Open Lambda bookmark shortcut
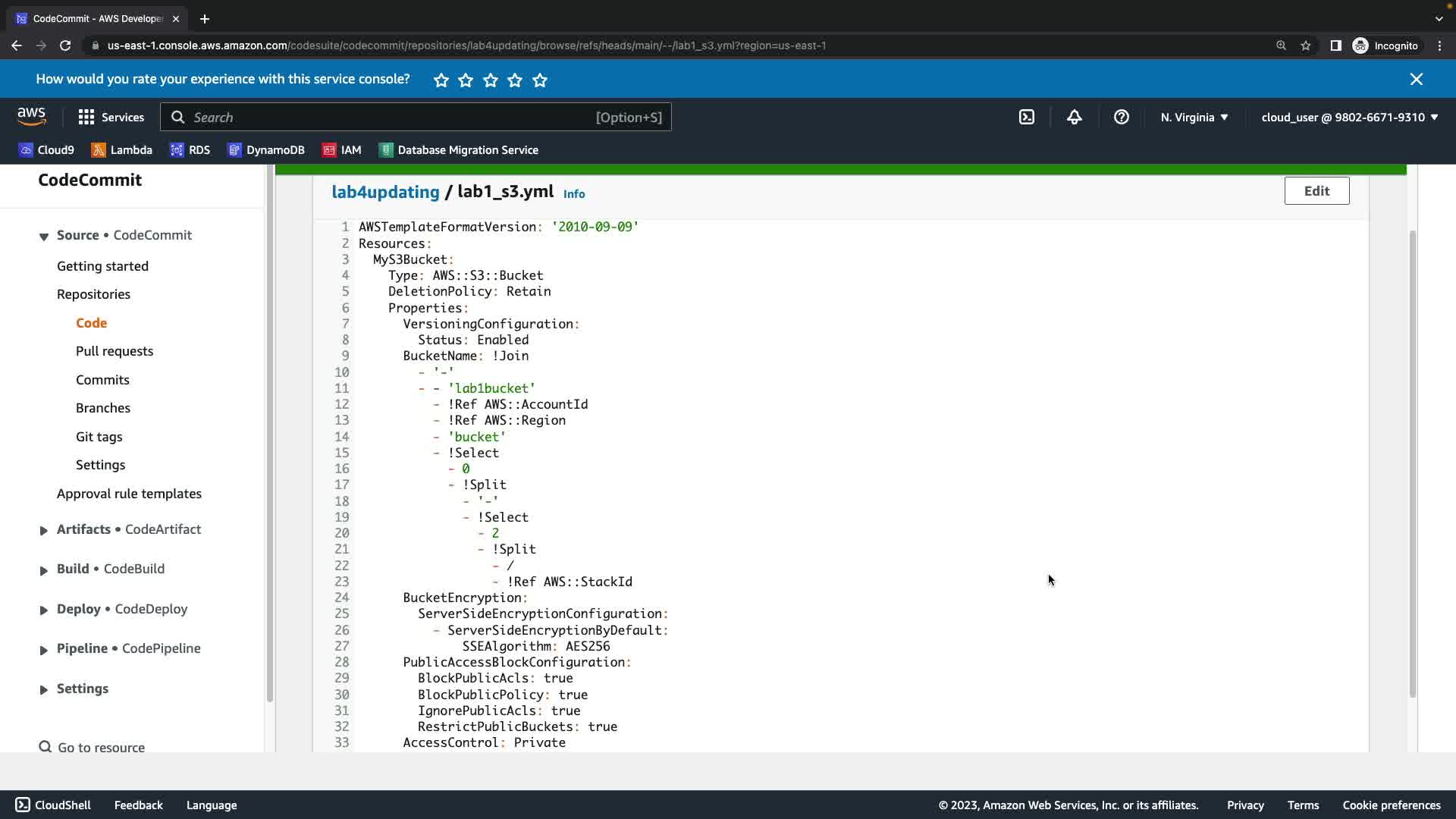The image size is (1456, 819). [x=121, y=150]
